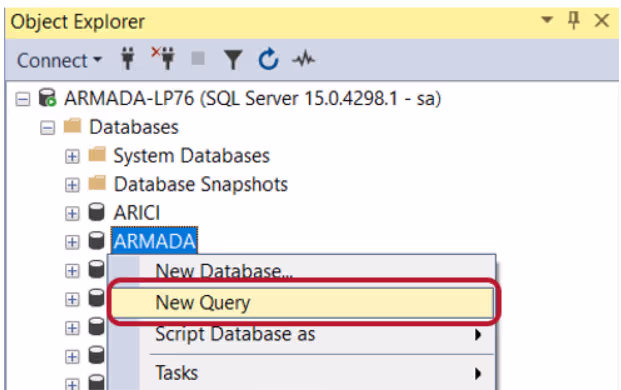Select the Databases tree label

[x=134, y=127]
